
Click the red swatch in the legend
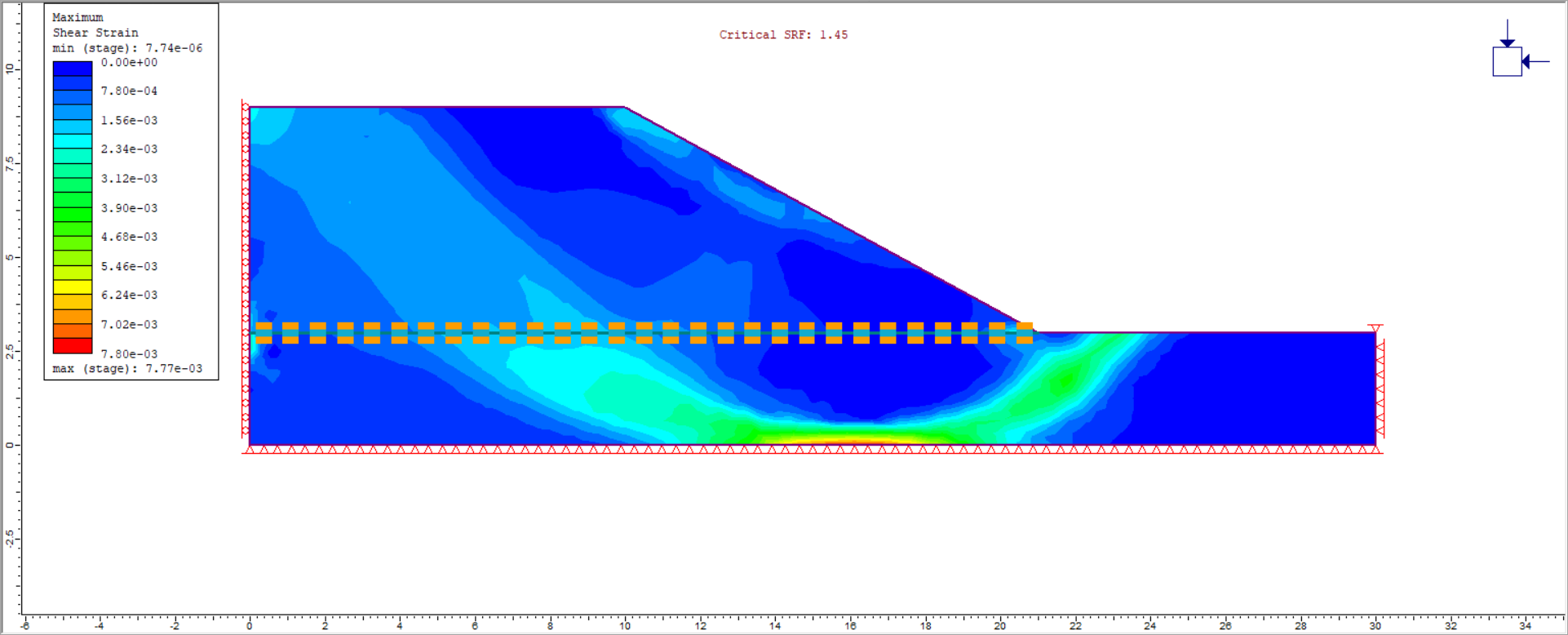[72, 346]
